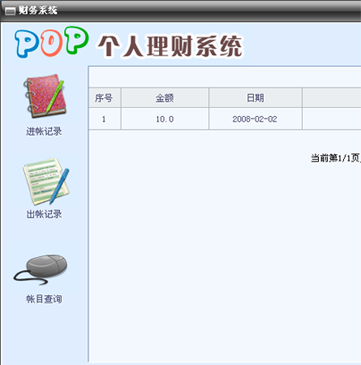Open the 进帐记录 notebook icon
This screenshot has width=361, height=365.
[x=44, y=96]
